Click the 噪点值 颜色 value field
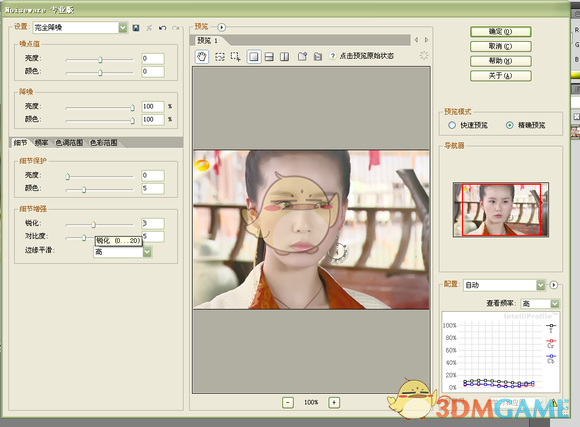This screenshot has height=427, width=580. pos(153,71)
